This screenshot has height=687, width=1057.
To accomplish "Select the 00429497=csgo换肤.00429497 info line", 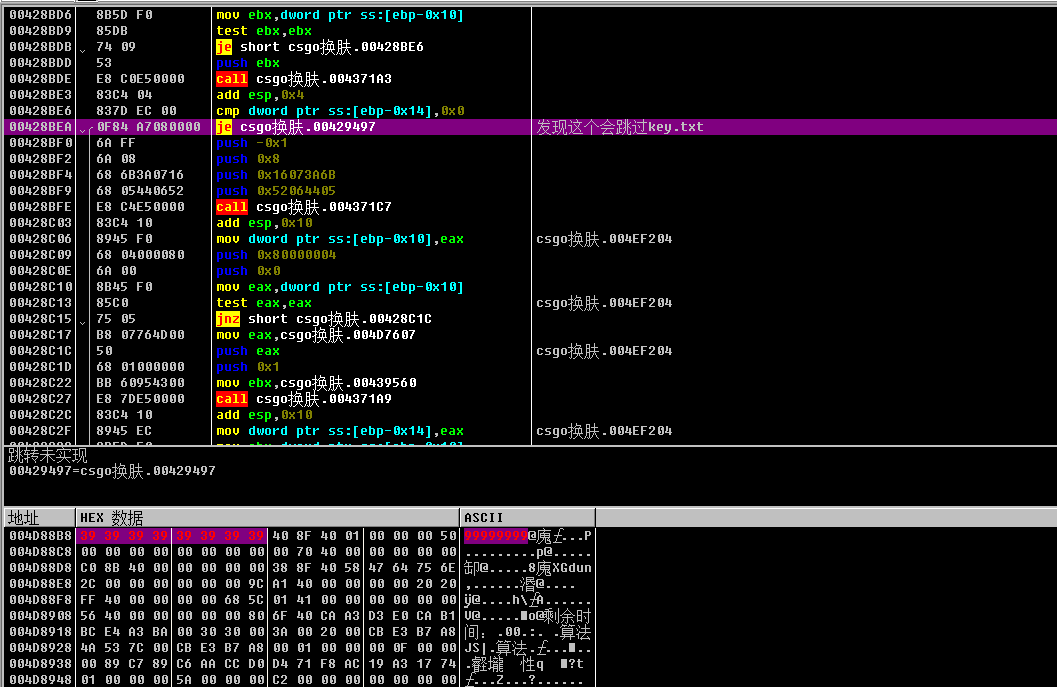I will click(112, 471).
